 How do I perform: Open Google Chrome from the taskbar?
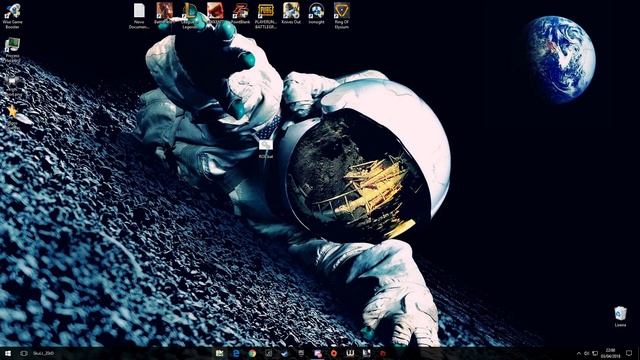coord(252,353)
